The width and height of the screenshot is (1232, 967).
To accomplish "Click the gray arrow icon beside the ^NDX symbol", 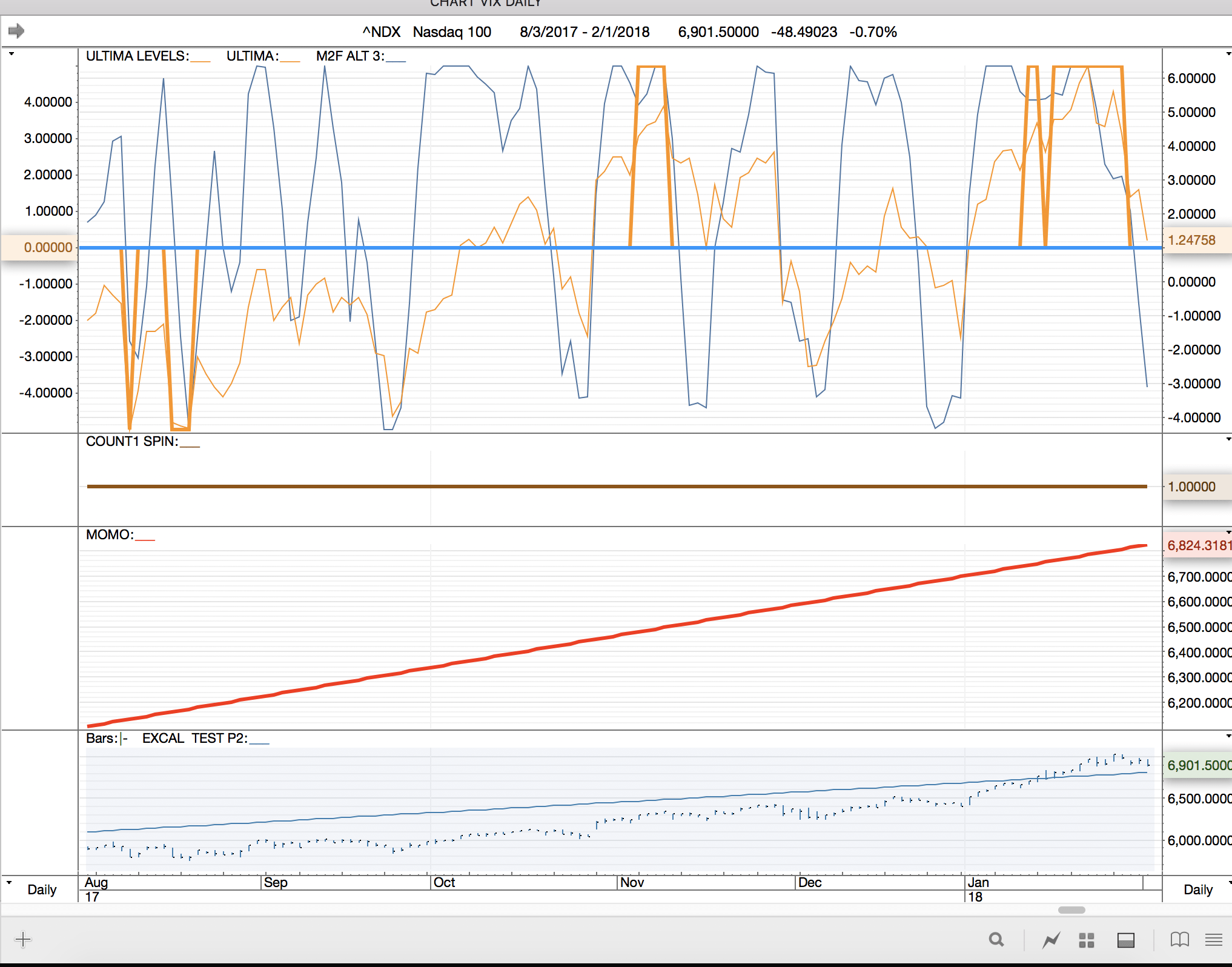I will click(16, 31).
